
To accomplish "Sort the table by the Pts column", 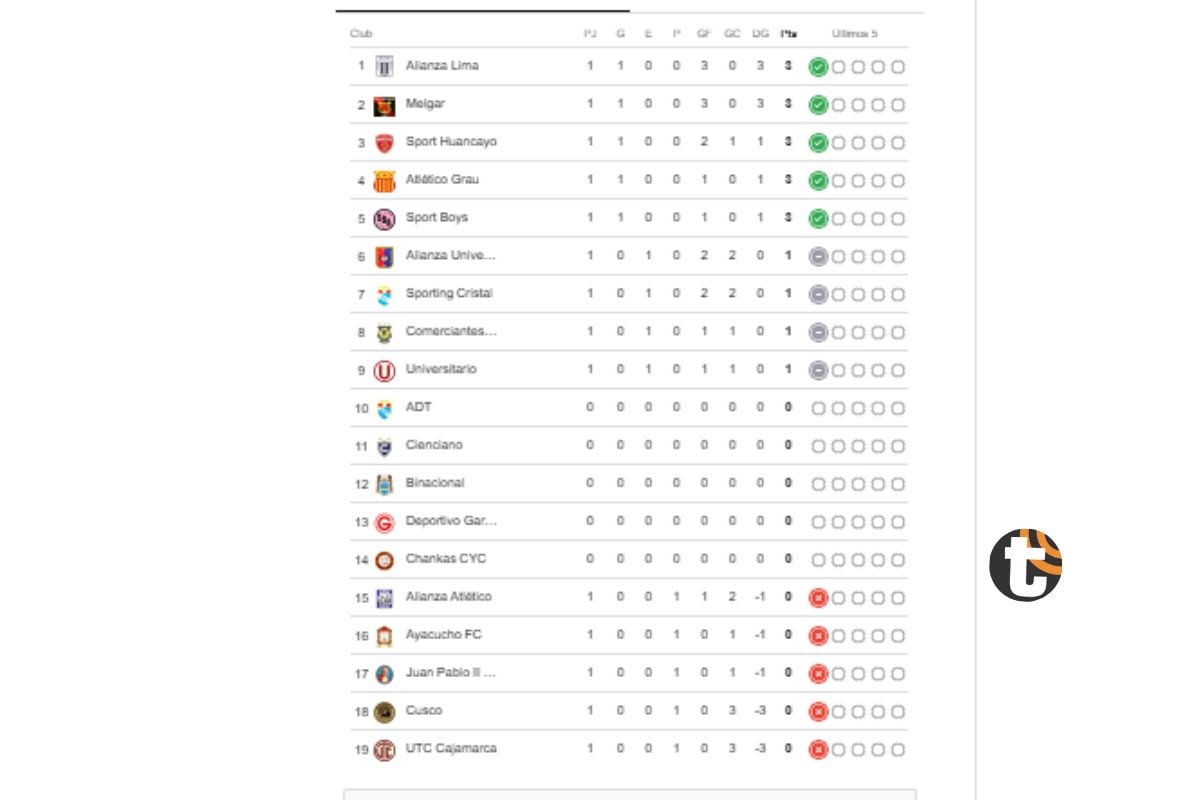I will coord(787,32).
